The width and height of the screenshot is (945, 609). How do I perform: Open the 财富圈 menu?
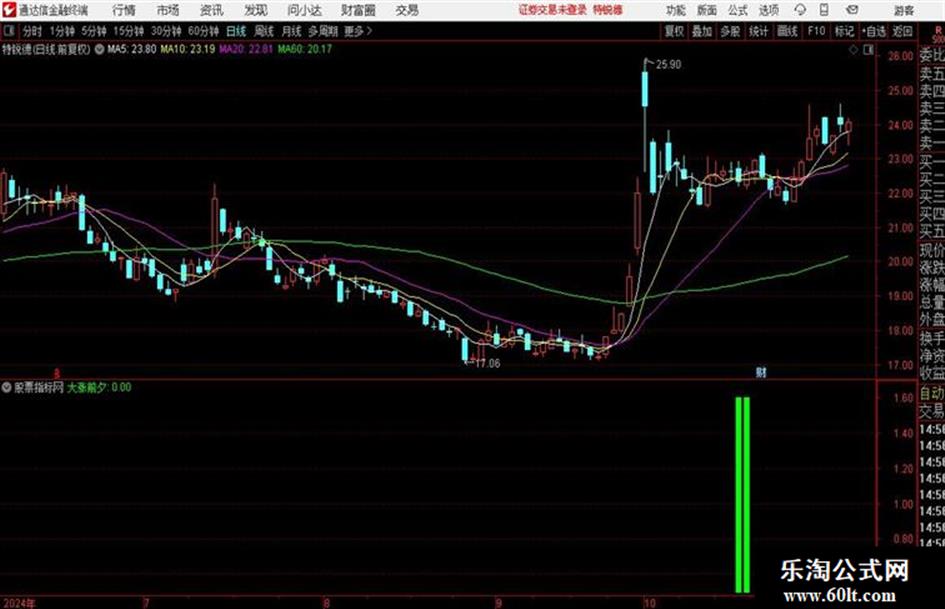(358, 10)
